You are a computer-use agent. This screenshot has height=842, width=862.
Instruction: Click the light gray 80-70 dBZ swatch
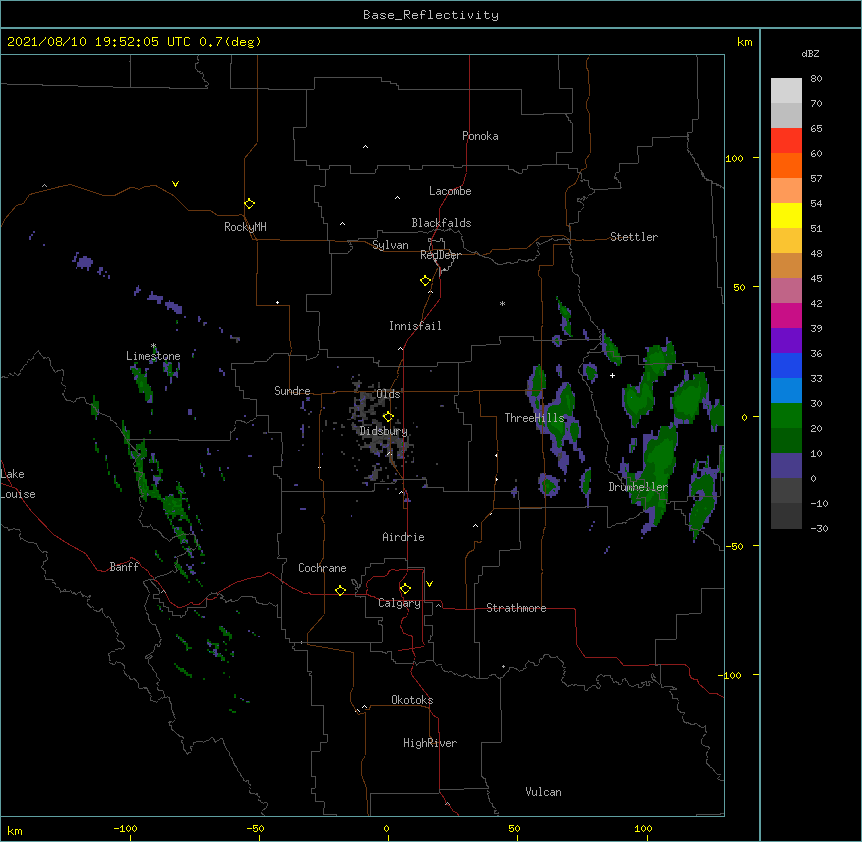click(786, 91)
